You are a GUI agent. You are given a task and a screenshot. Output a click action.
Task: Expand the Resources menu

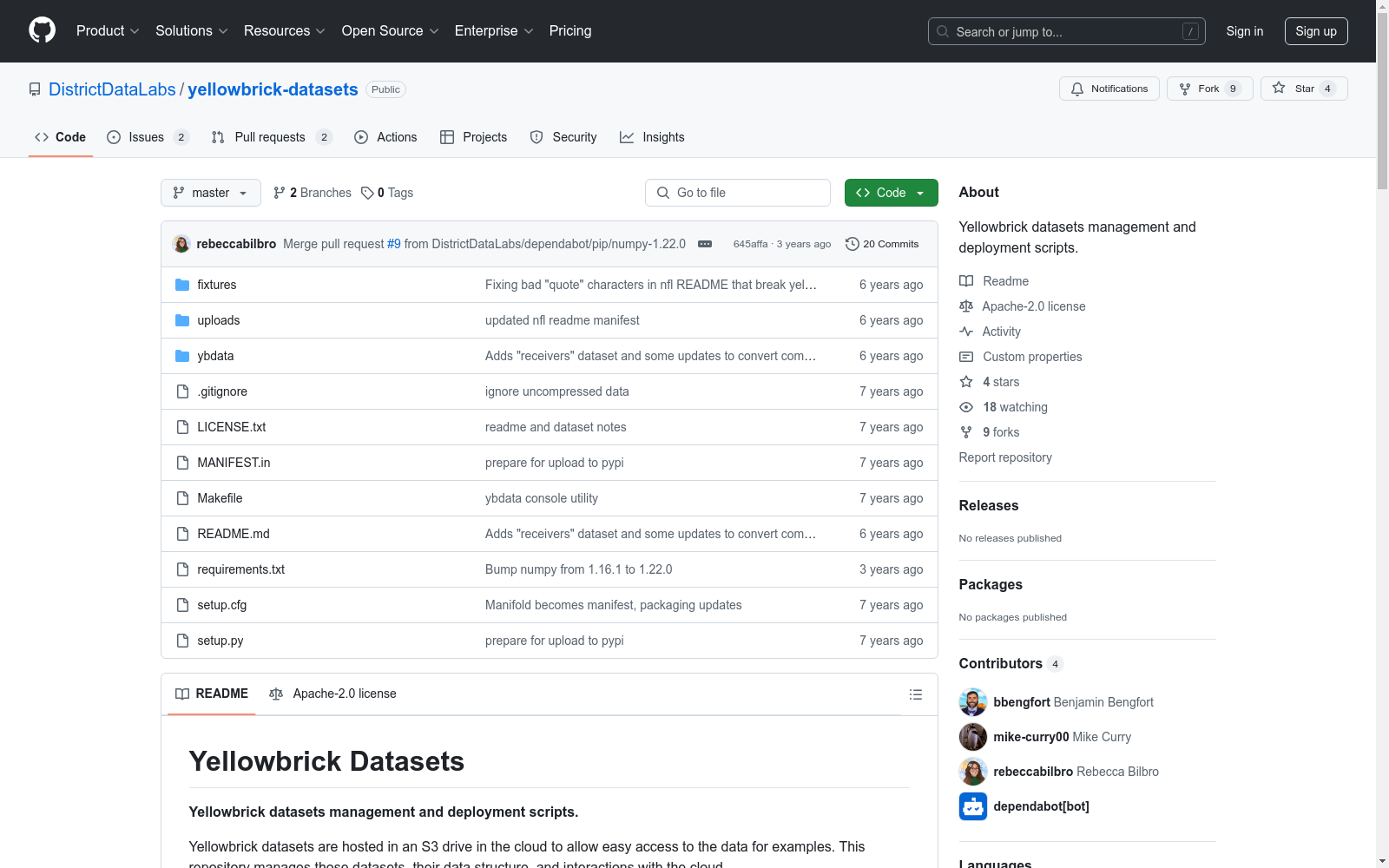[x=285, y=31]
